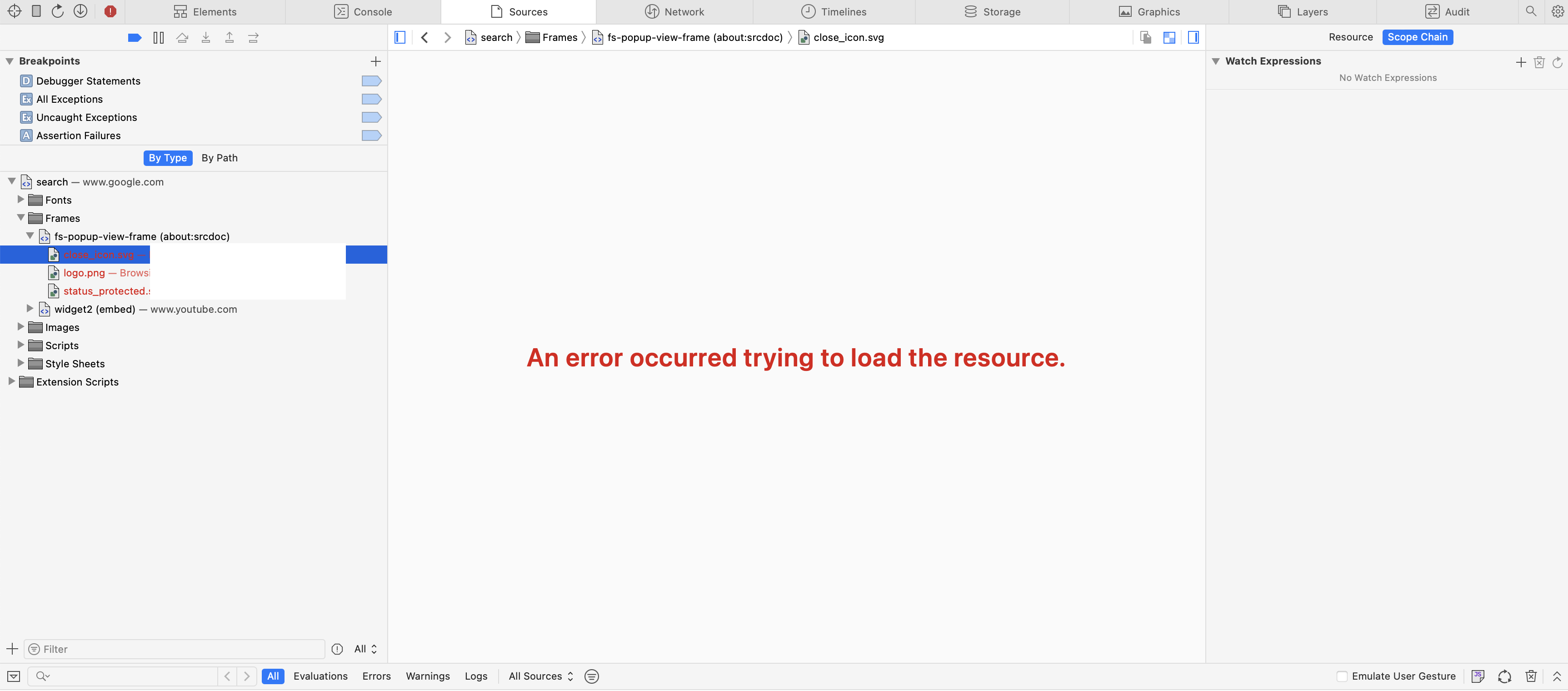Viewport: 1568px width, 691px height.
Task: Filter the console by Errors
Action: [376, 676]
